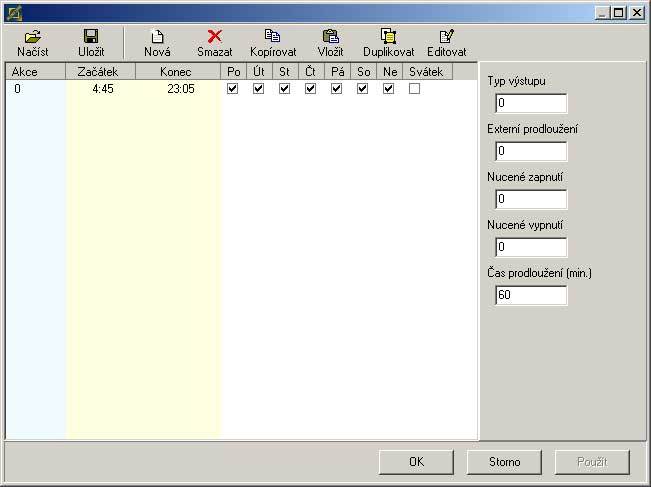Image resolution: width=651 pixels, height=487 pixels.
Task: Focus the Nucené vypnutí input field
Action: 531,247
